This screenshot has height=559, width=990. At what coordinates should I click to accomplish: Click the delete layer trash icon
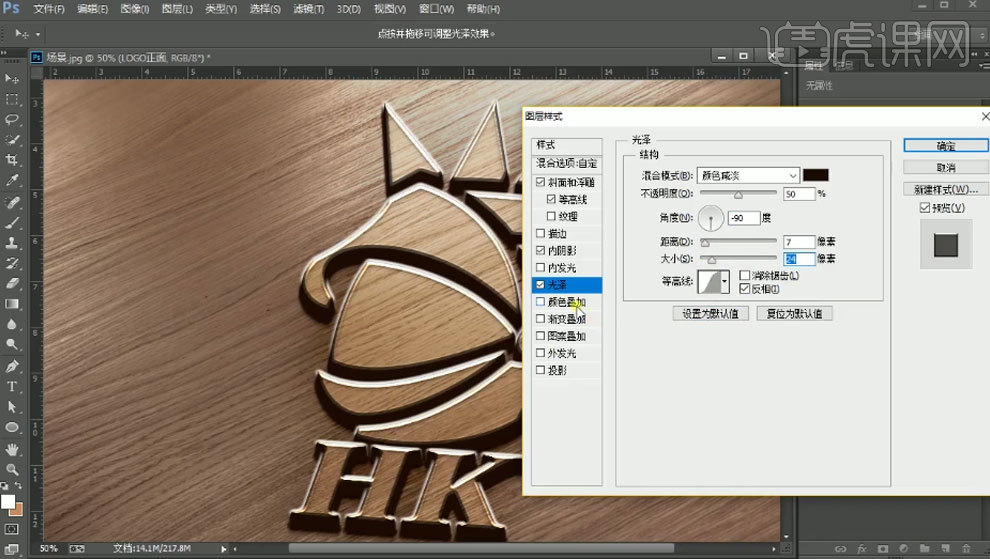966,549
